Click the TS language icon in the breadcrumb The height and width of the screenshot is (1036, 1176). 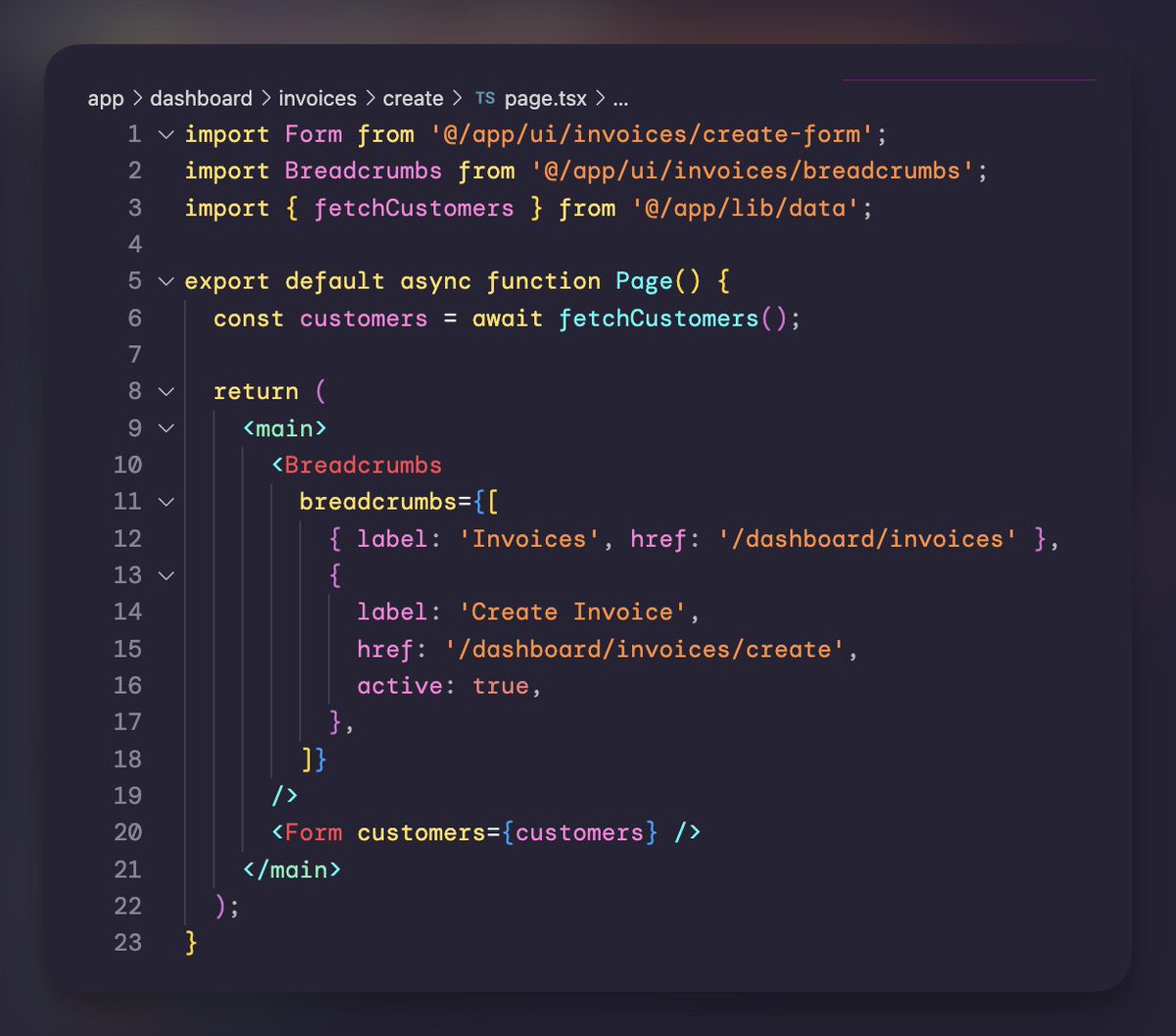coord(484,98)
